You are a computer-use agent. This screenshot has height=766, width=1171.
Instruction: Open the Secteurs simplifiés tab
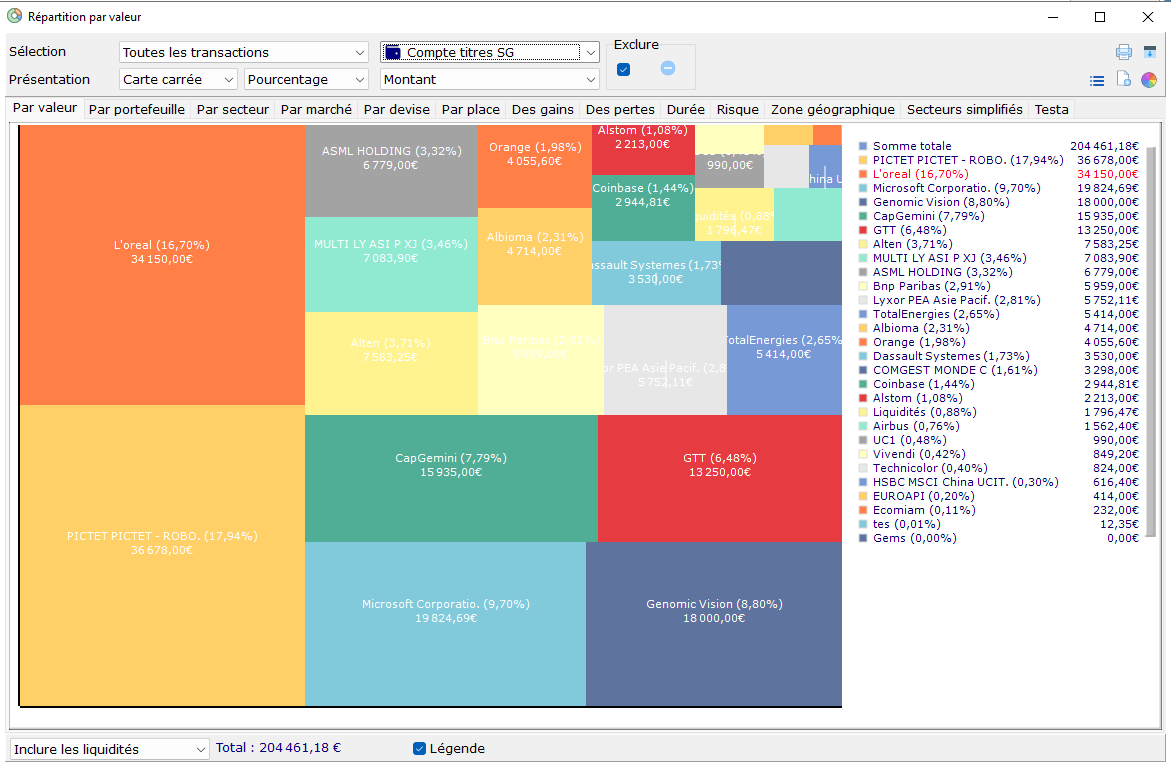[x=965, y=109]
